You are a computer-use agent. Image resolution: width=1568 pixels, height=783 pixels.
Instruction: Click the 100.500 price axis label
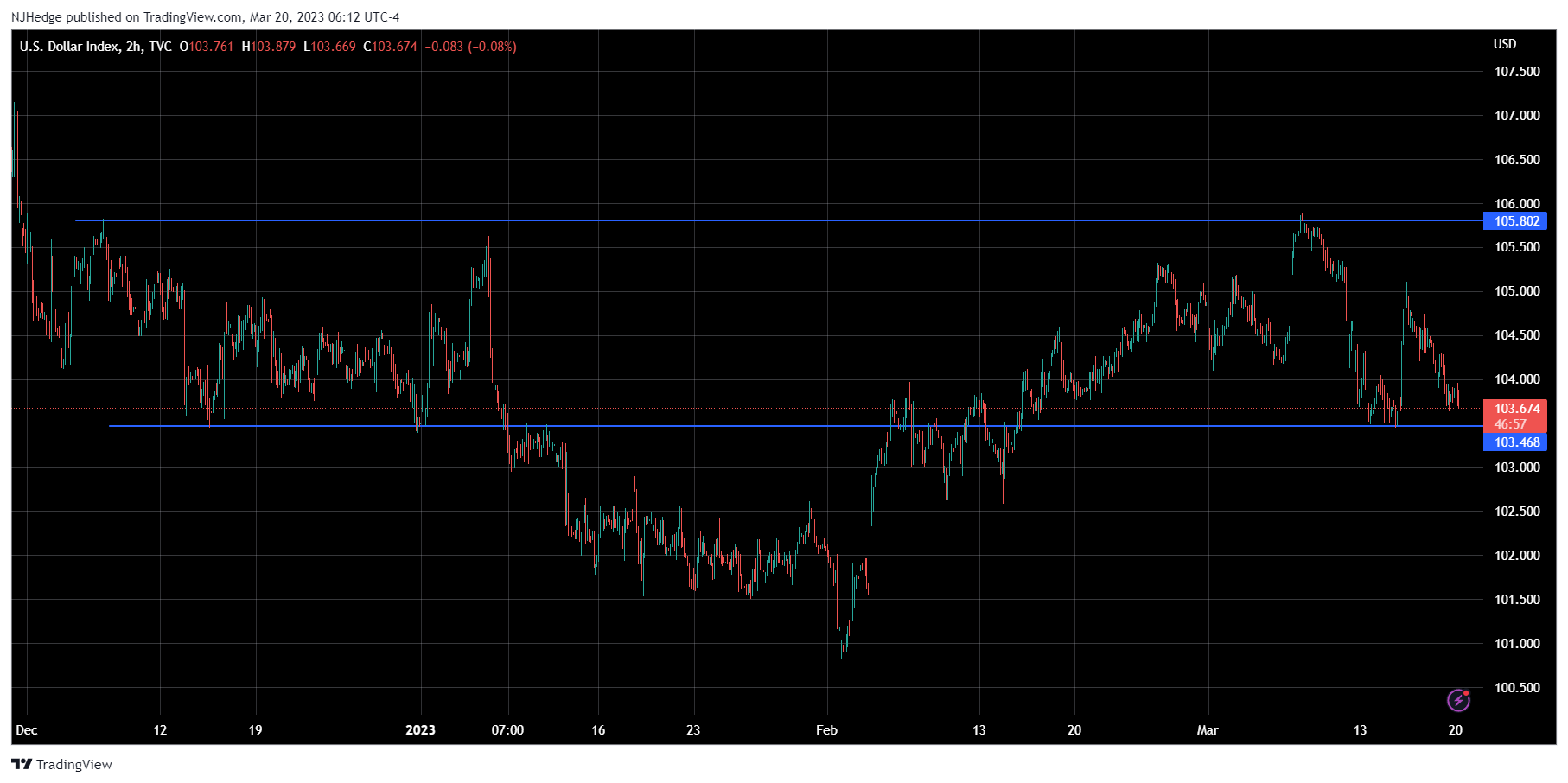pos(1517,688)
